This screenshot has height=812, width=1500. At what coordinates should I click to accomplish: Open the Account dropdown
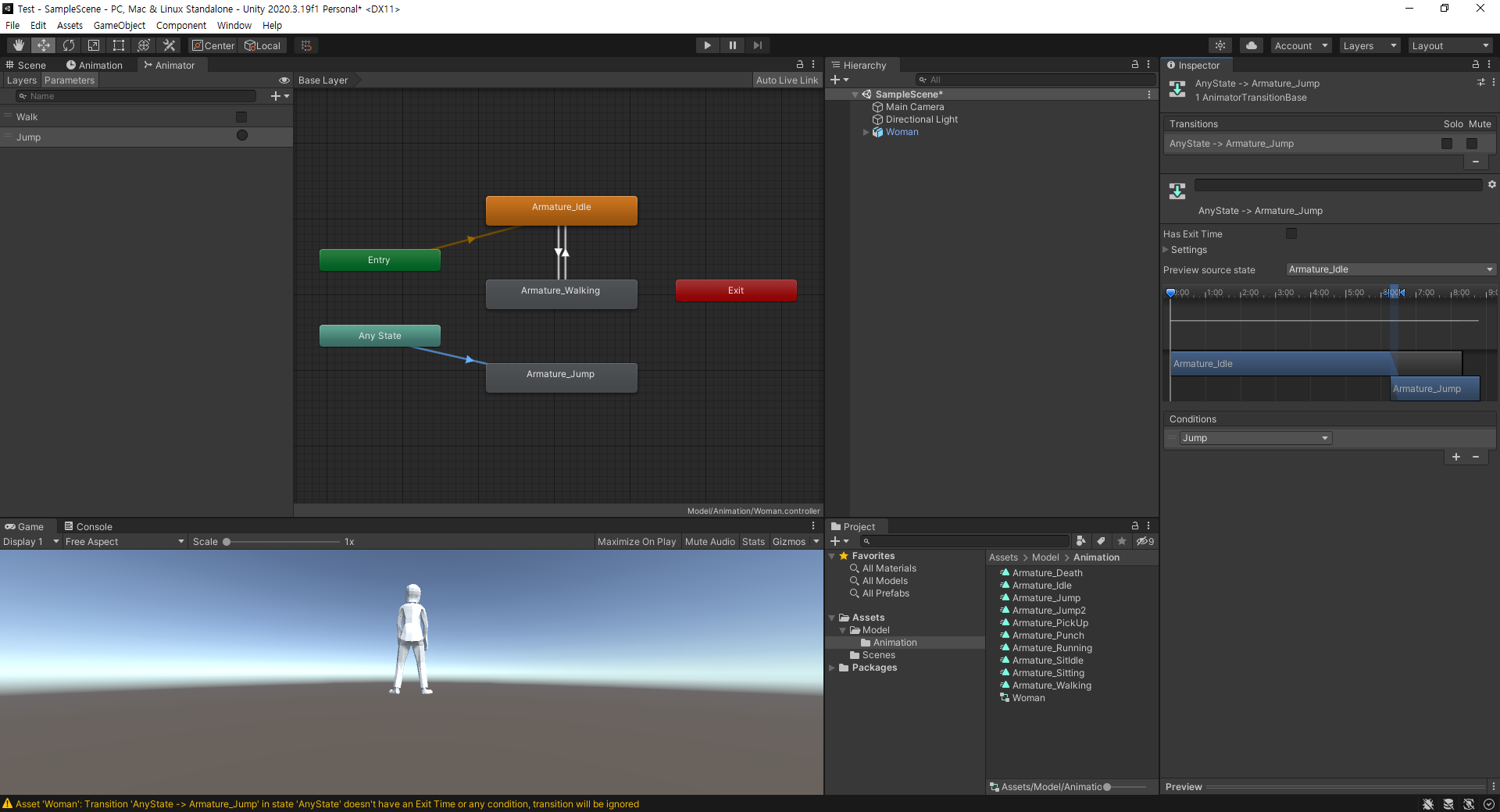tap(1301, 45)
